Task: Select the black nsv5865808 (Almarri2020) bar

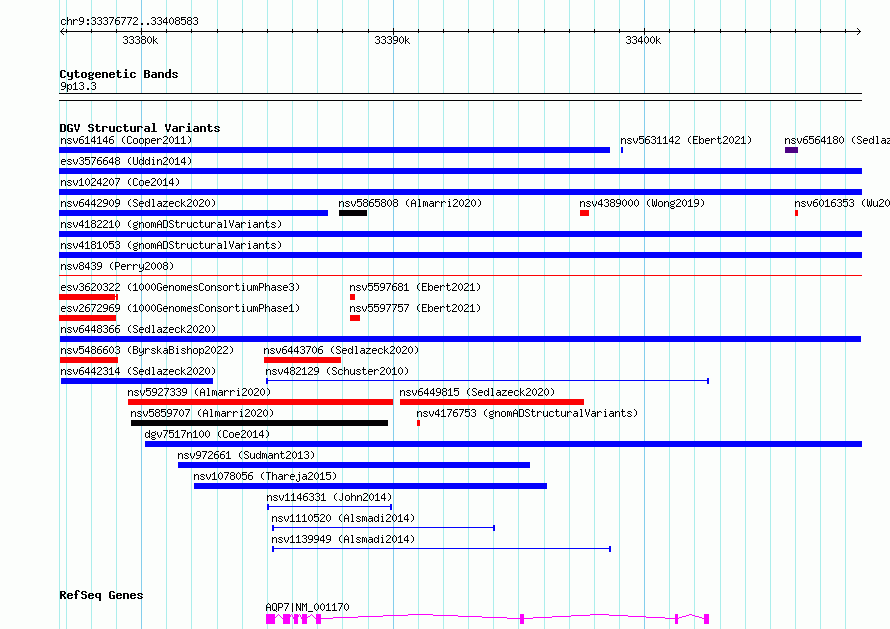Action: (x=353, y=213)
